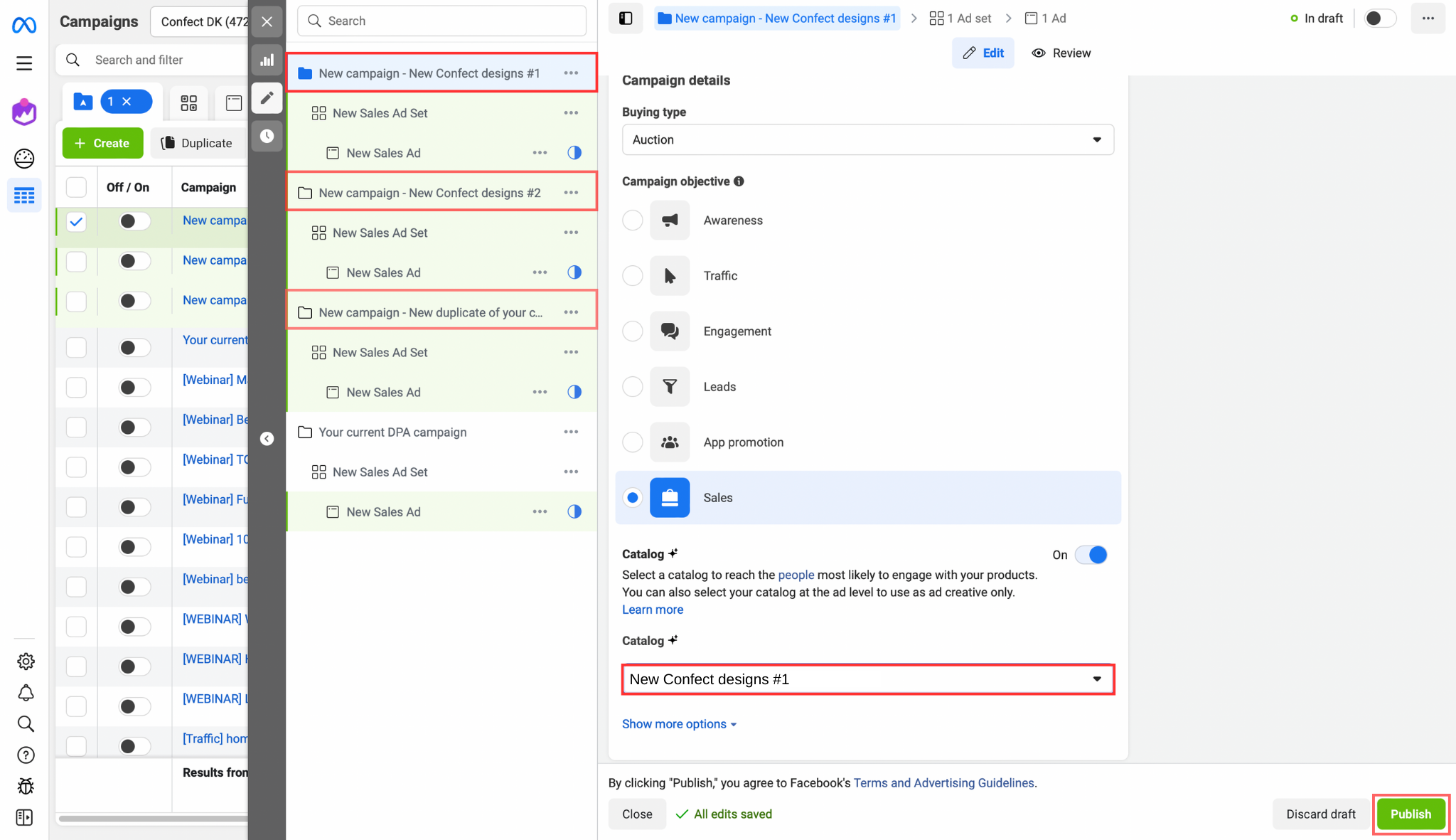Select the Leads funnel icon

tap(670, 387)
